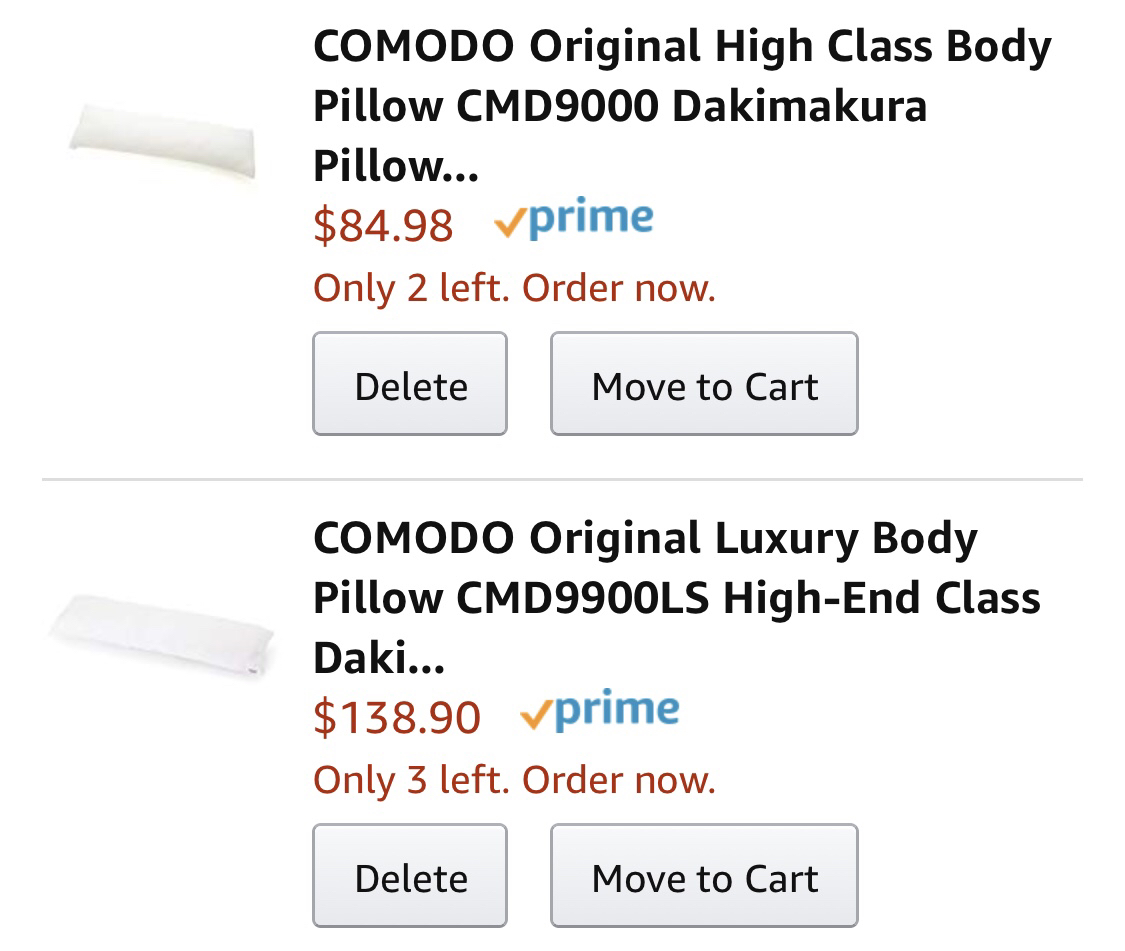Open the COMODO Original Luxury Body Pillow title
Image resolution: width=1125 pixels, height=951 pixels.
[645, 539]
